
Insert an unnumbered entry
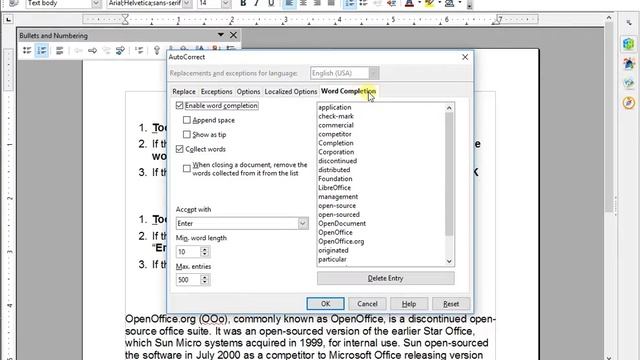point(139,51)
